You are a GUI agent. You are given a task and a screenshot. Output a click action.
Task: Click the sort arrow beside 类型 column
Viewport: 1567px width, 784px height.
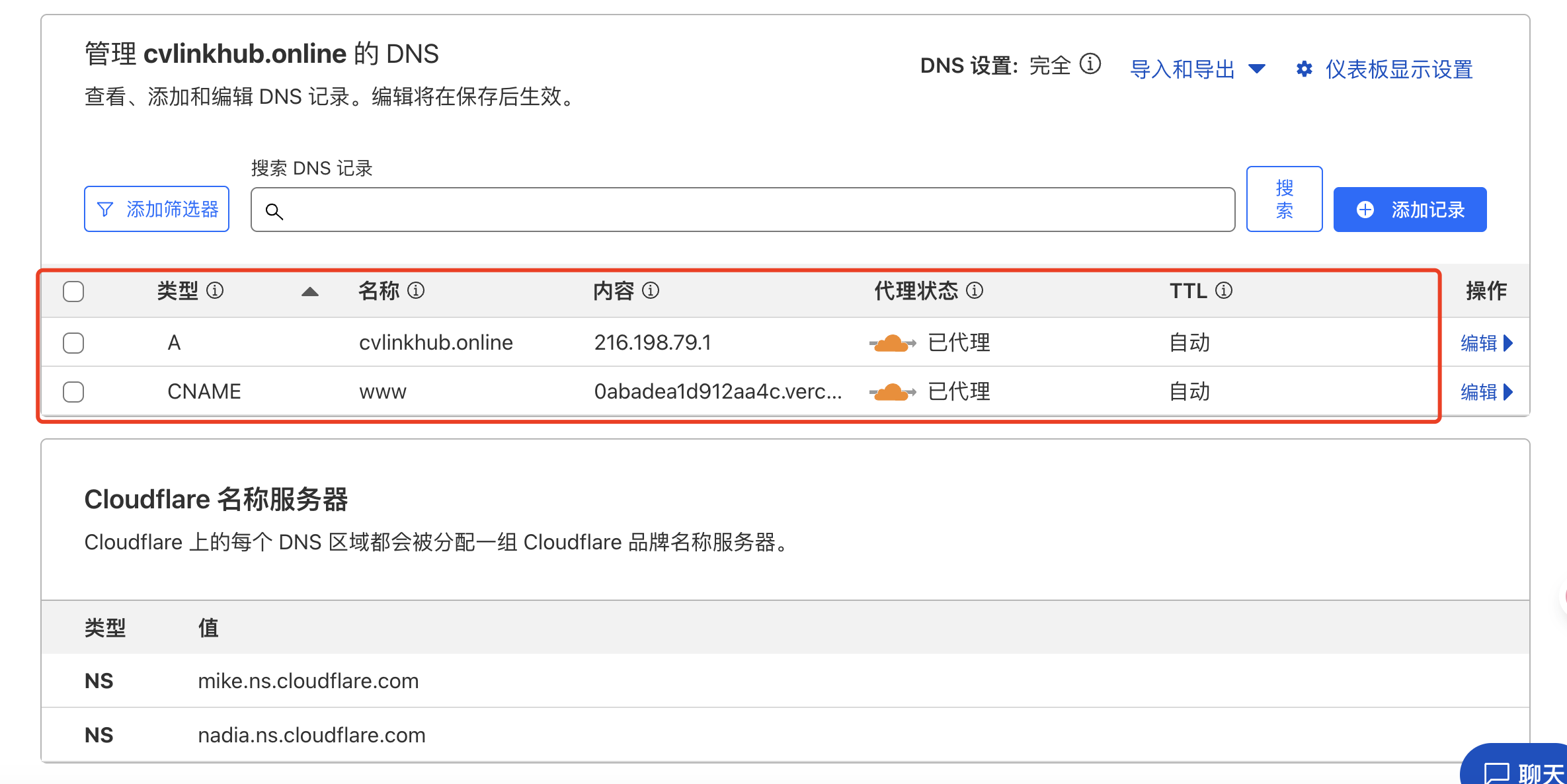click(309, 292)
